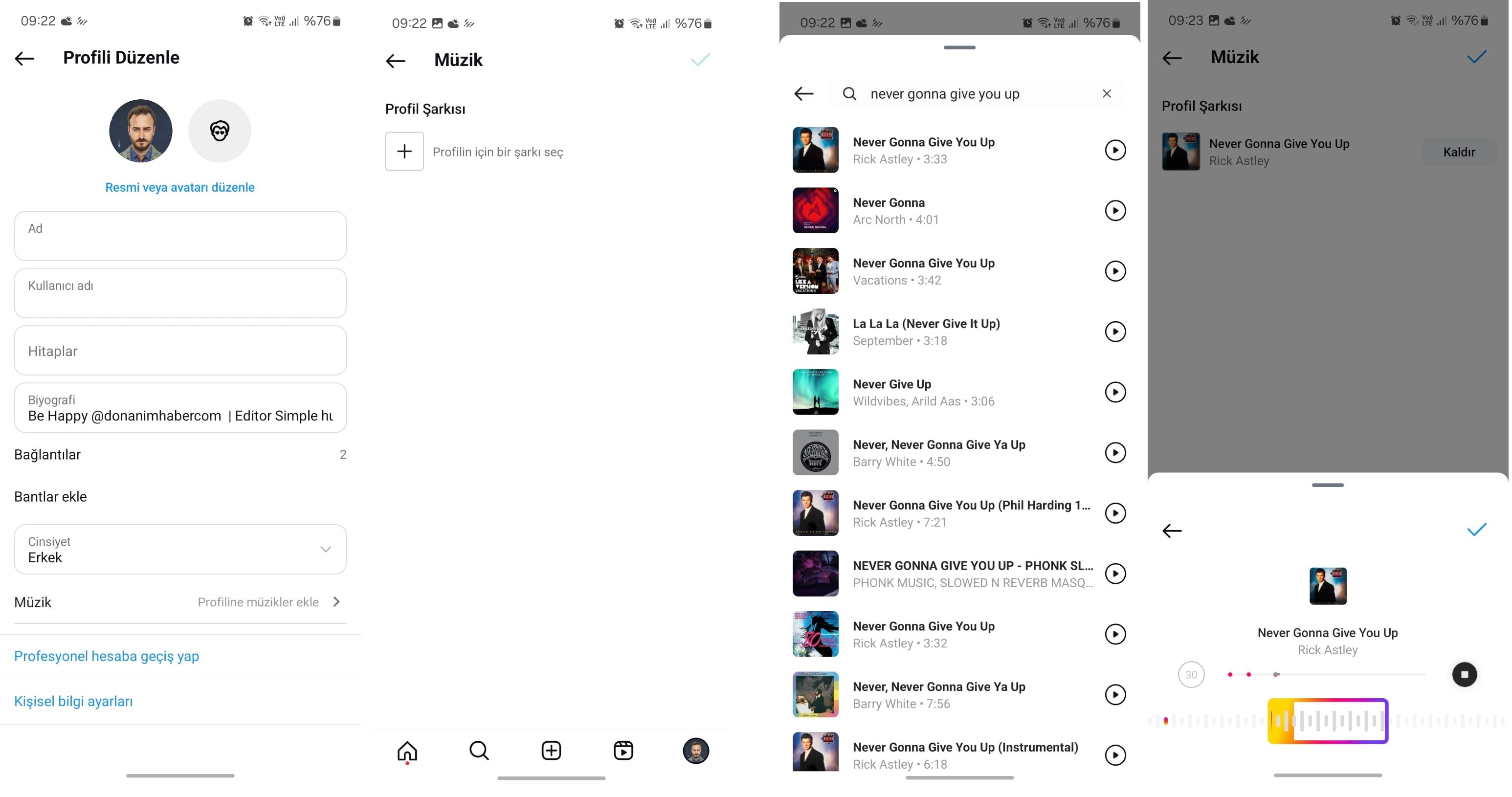Click the stop button on the music preview player
Viewport: 1512px width, 797px height.
(x=1464, y=674)
